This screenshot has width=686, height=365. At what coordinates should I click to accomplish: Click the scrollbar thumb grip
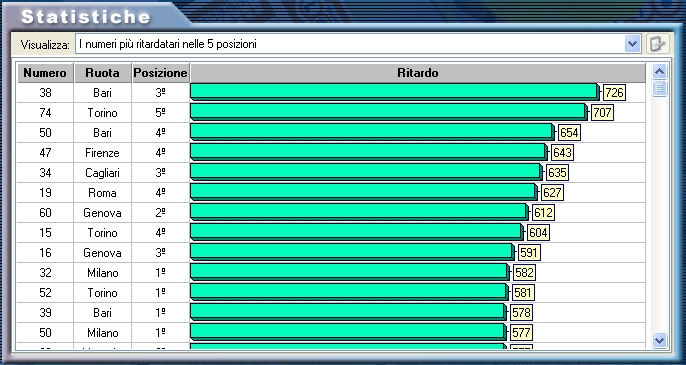coord(659,88)
